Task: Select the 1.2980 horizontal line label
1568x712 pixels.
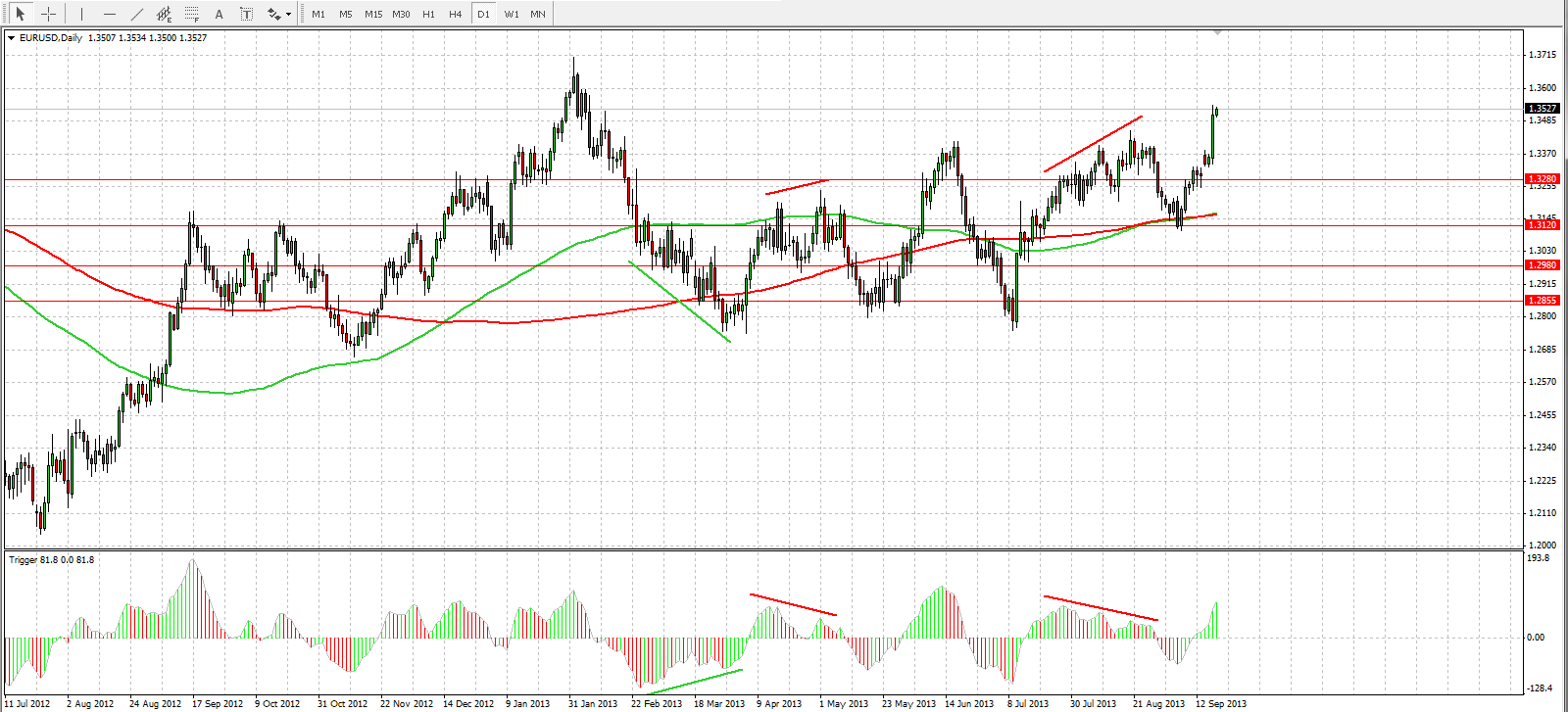Action: (x=1542, y=265)
